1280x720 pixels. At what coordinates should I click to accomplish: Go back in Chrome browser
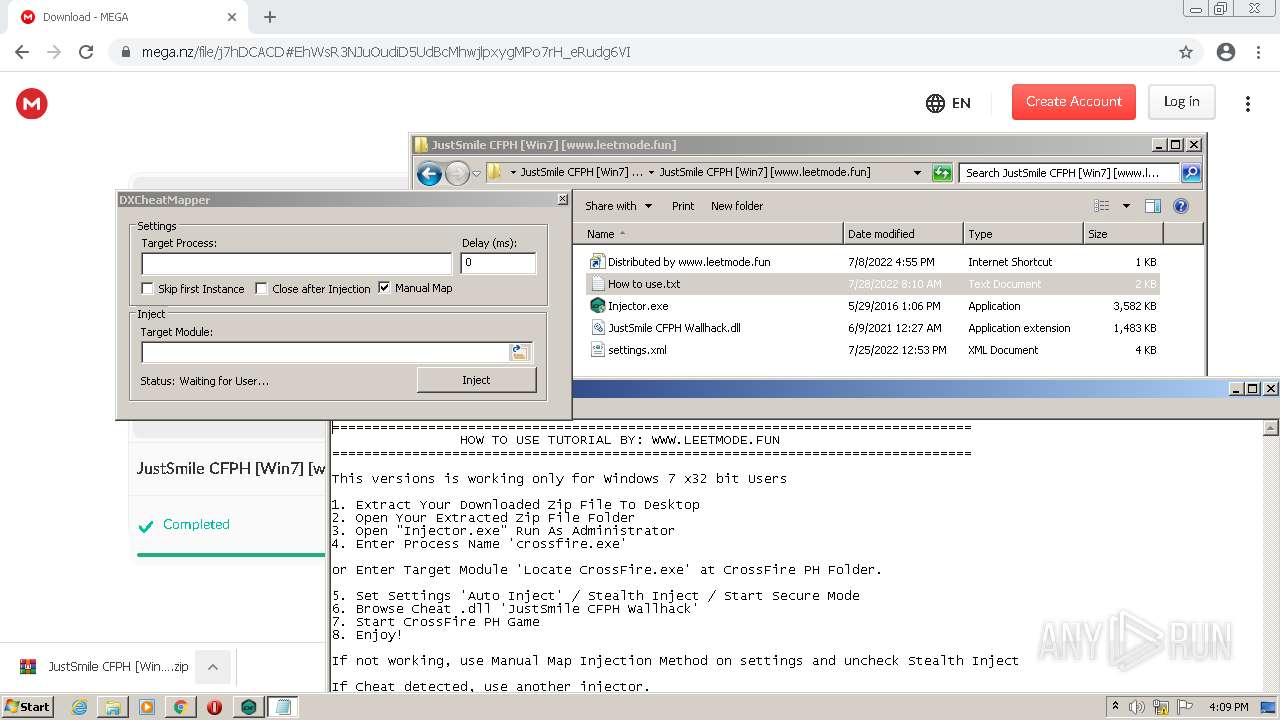tap(22, 52)
